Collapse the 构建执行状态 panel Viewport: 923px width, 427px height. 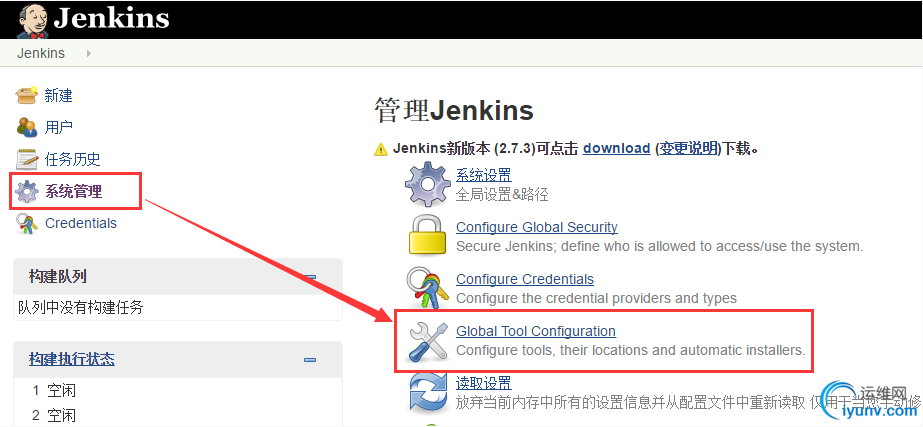(x=310, y=359)
